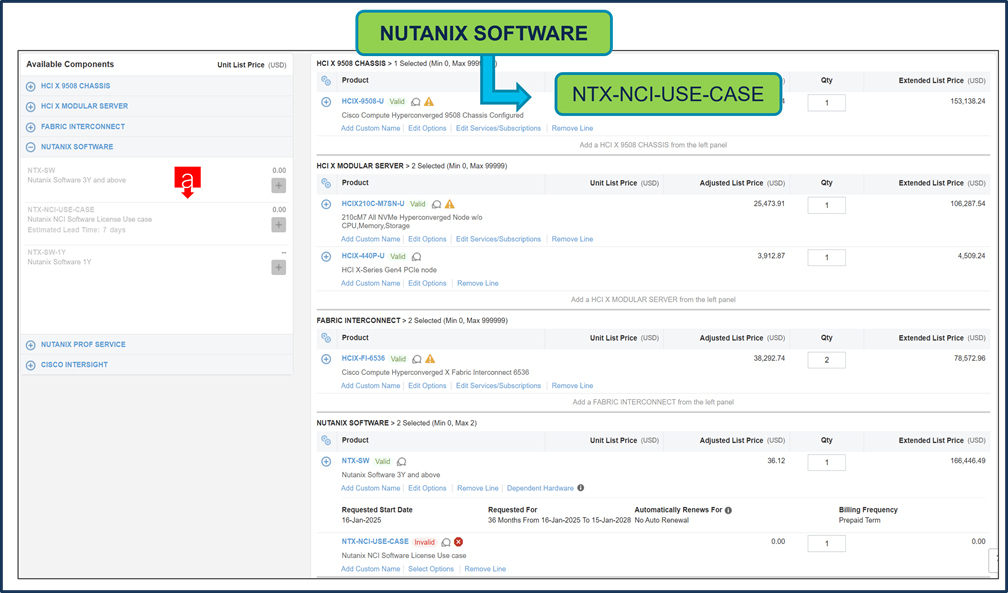Add NTX-NCI-USE-CASE with plus button

coord(278,225)
